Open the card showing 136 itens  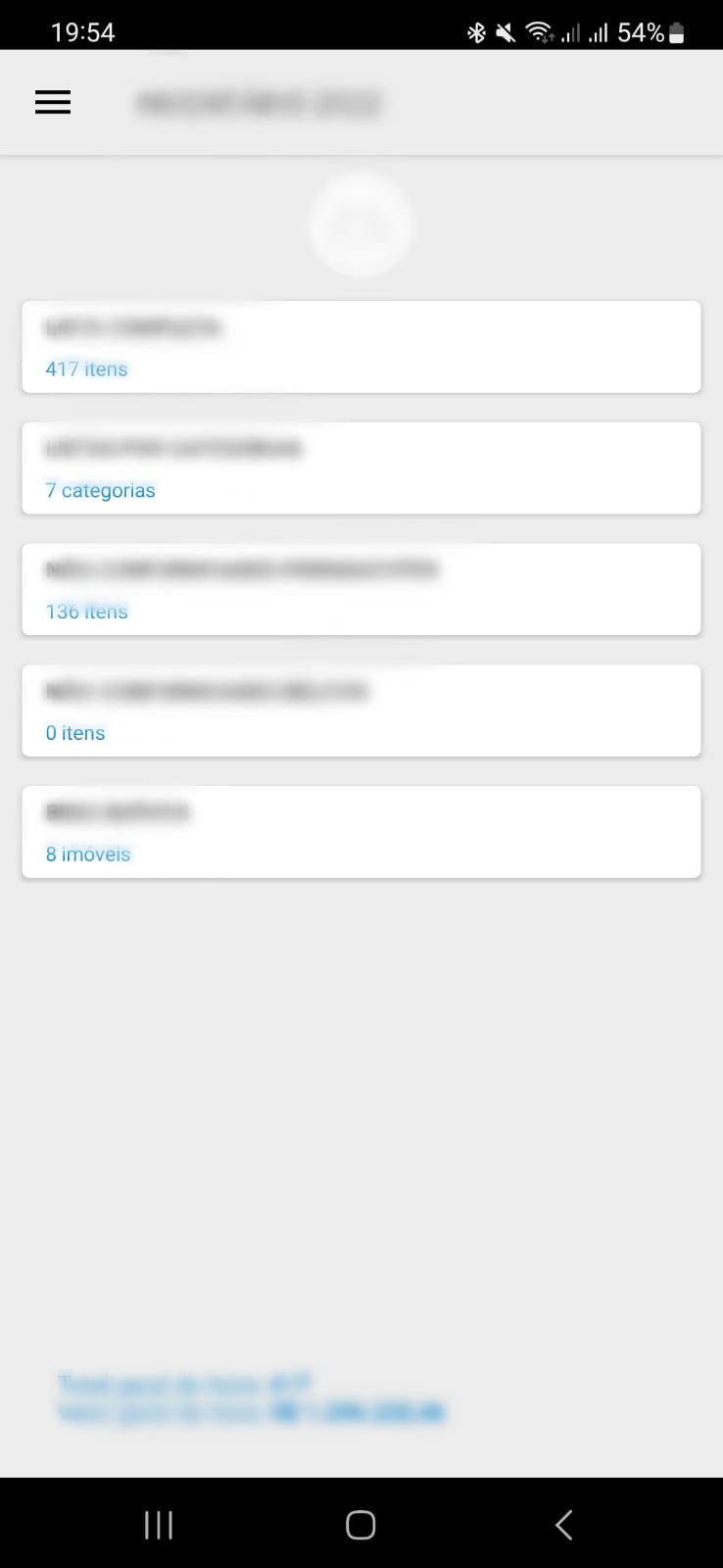(361, 590)
